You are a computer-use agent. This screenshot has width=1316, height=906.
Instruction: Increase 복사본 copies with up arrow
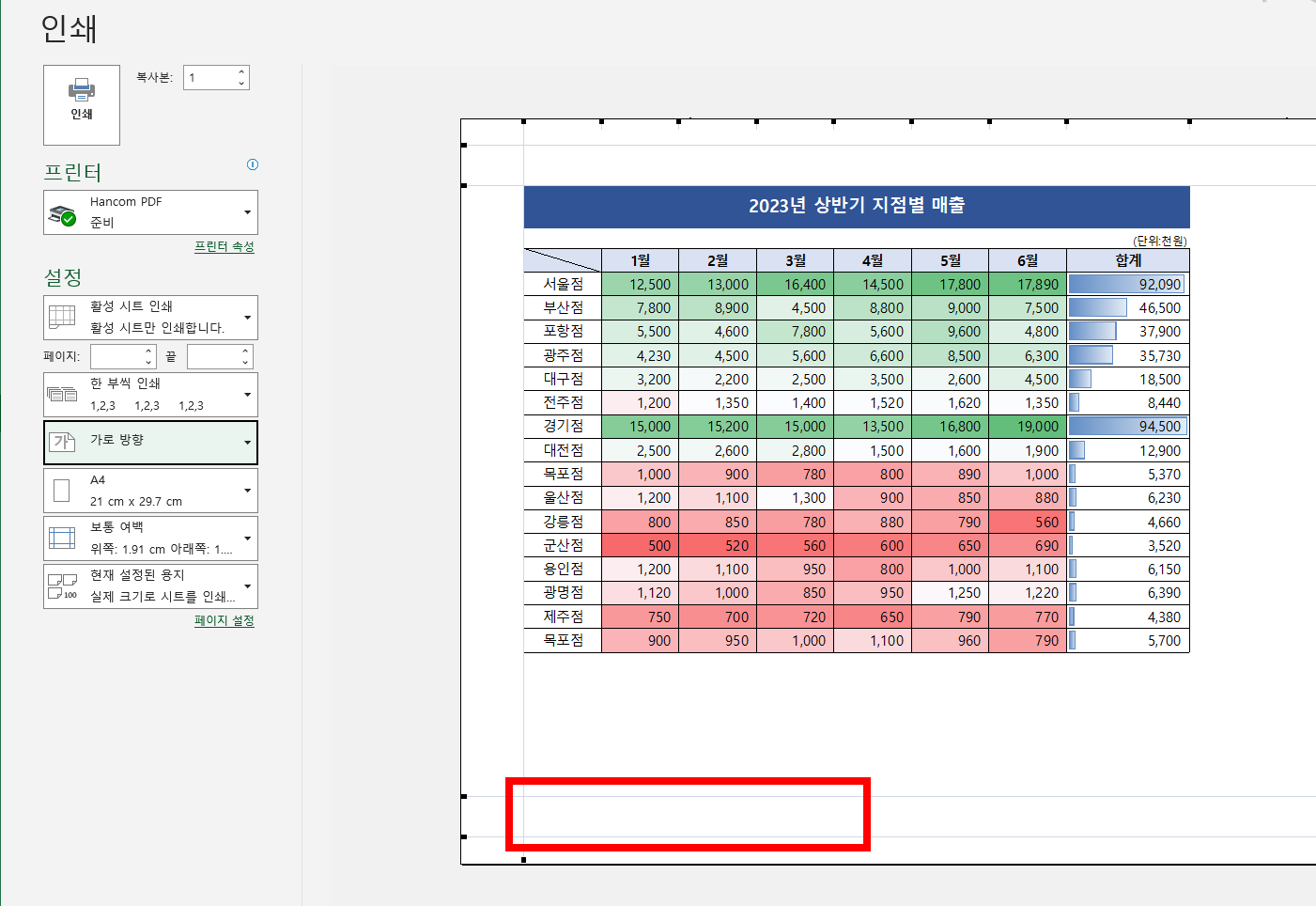pyautogui.click(x=241, y=71)
